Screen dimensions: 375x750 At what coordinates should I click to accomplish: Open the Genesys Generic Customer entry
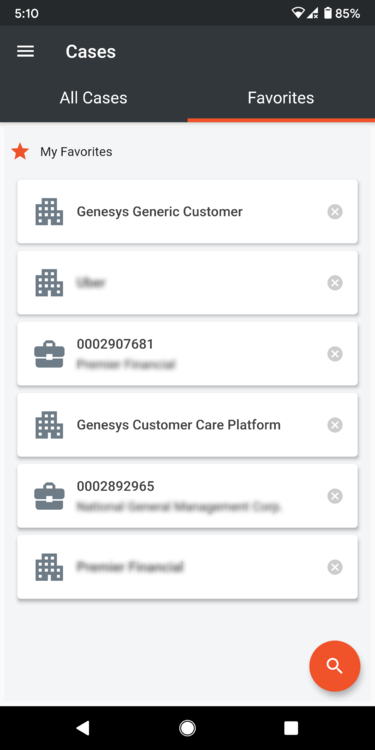coord(188,211)
